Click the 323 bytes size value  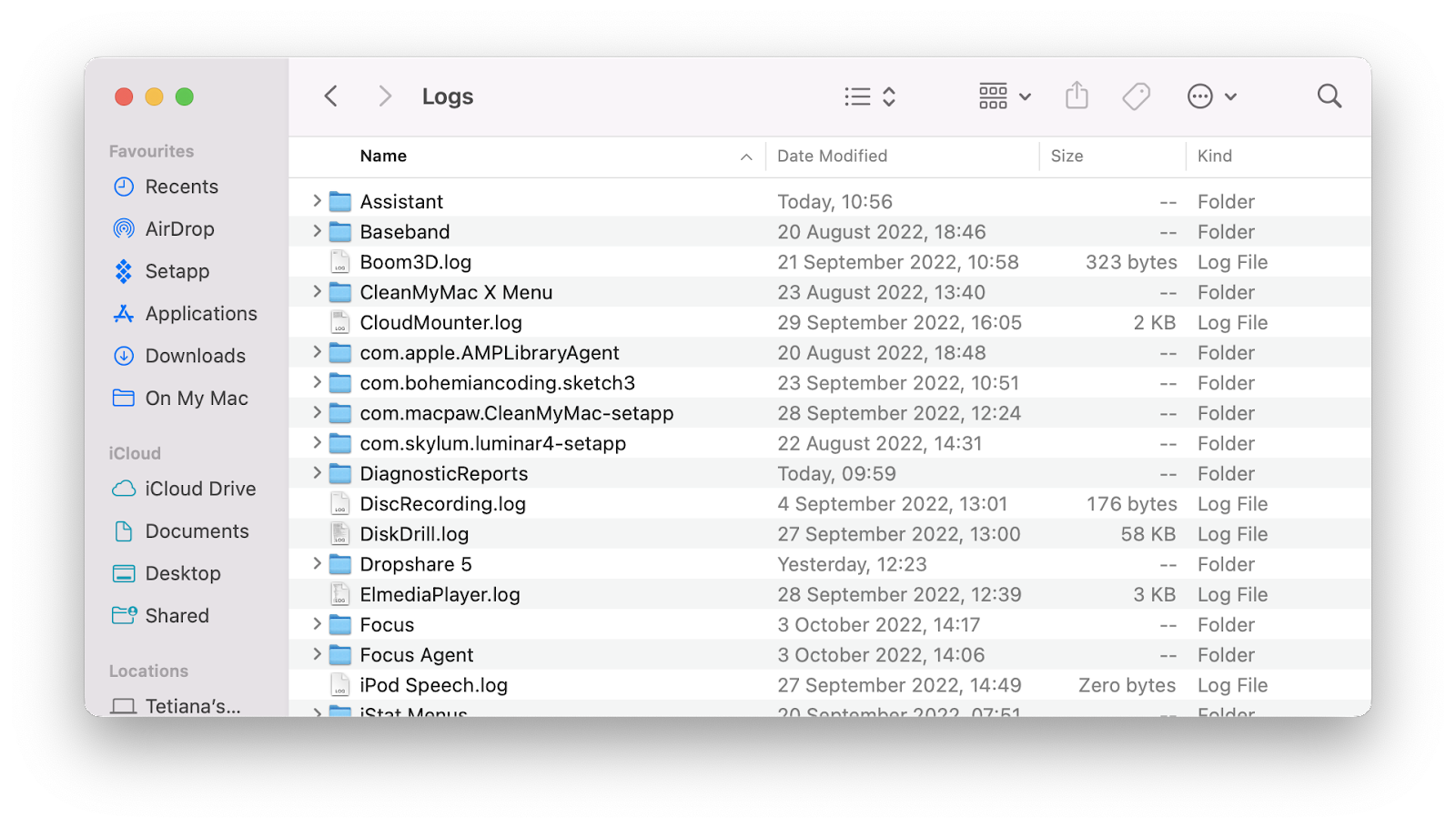pyautogui.click(x=1131, y=262)
